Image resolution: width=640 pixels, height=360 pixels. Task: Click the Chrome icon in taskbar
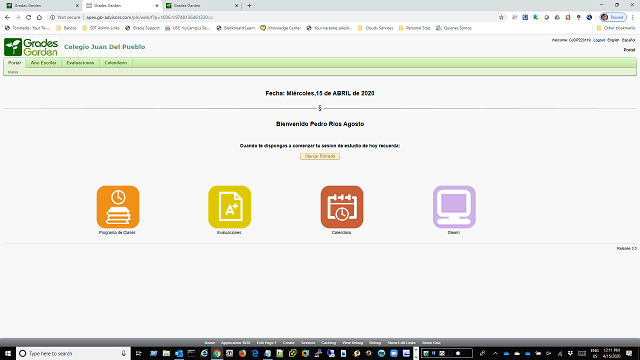217,353
